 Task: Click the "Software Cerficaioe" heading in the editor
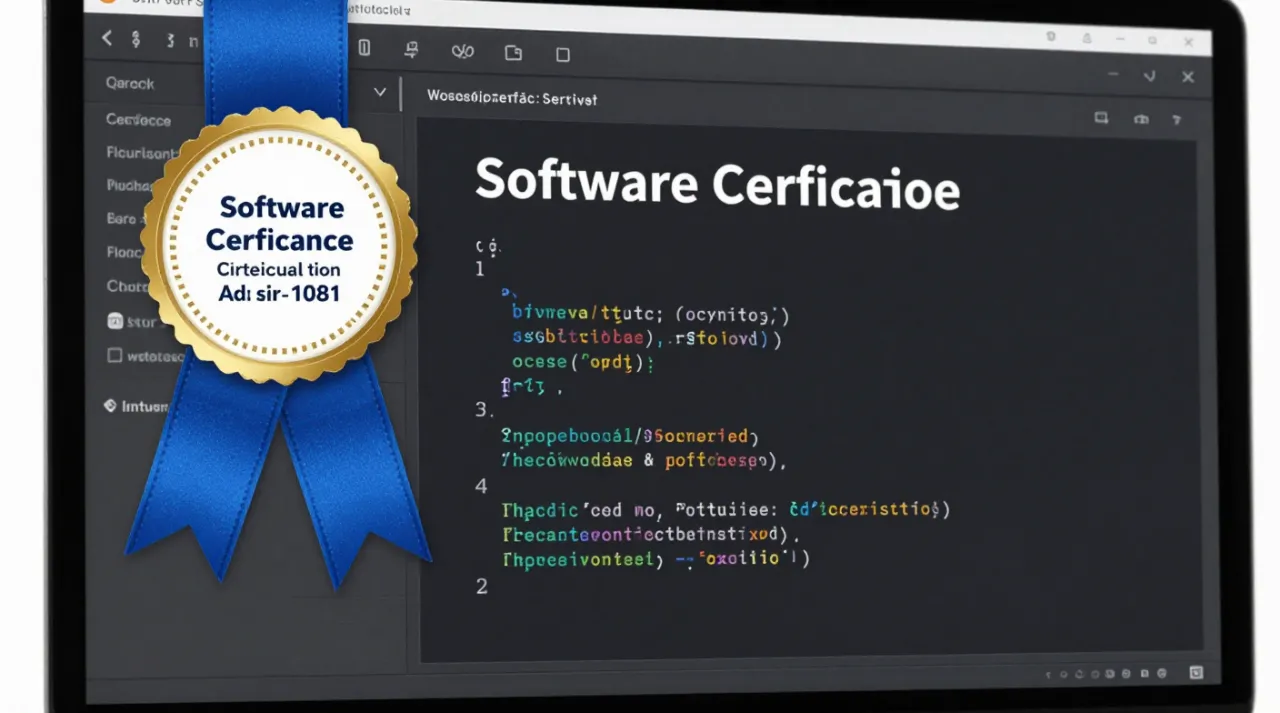point(717,185)
